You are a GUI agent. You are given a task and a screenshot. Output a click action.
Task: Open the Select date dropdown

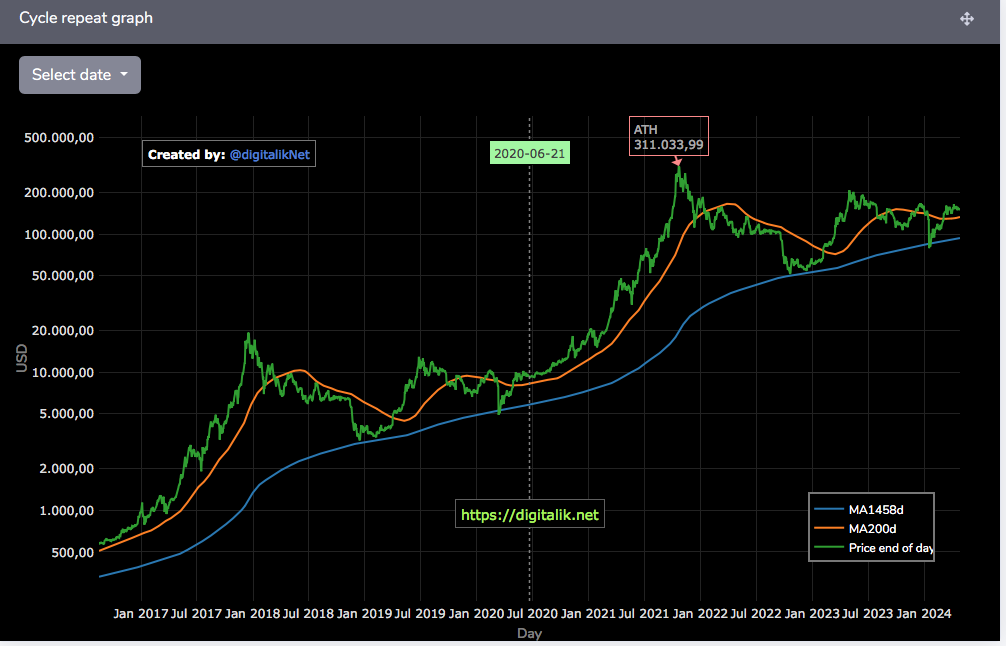pyautogui.click(x=80, y=75)
